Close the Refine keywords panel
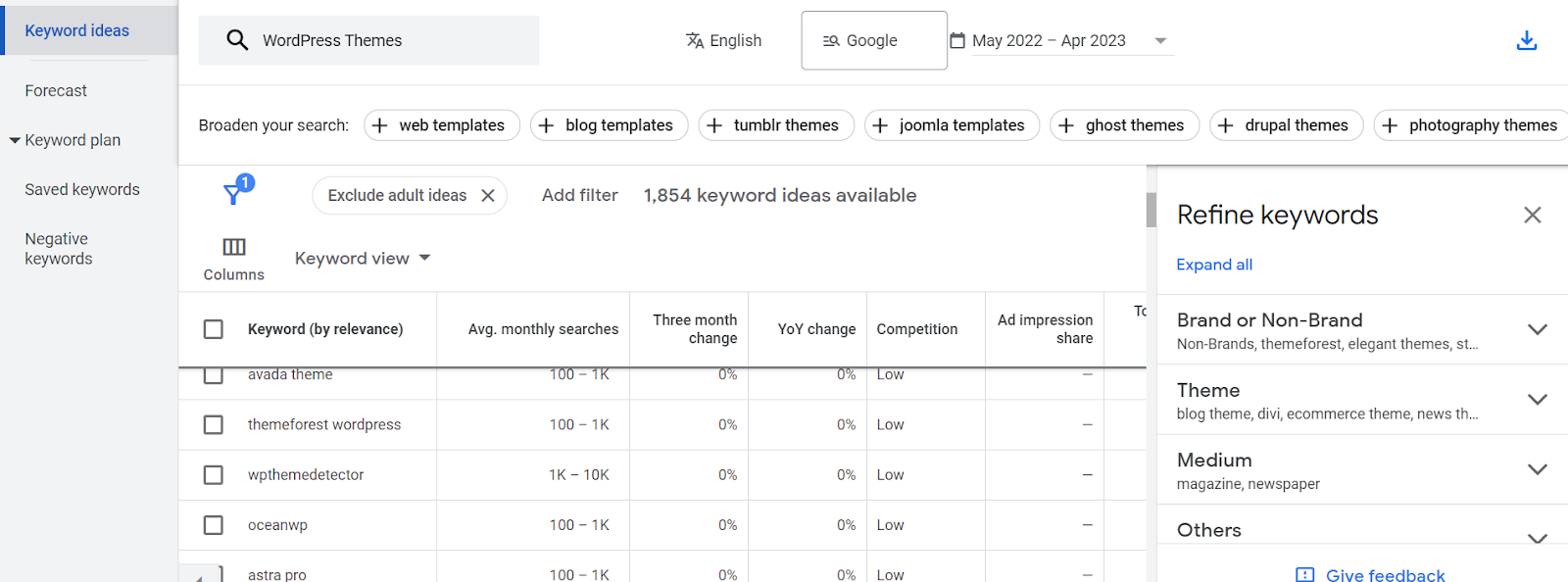The width and height of the screenshot is (1568, 582). tap(1533, 215)
